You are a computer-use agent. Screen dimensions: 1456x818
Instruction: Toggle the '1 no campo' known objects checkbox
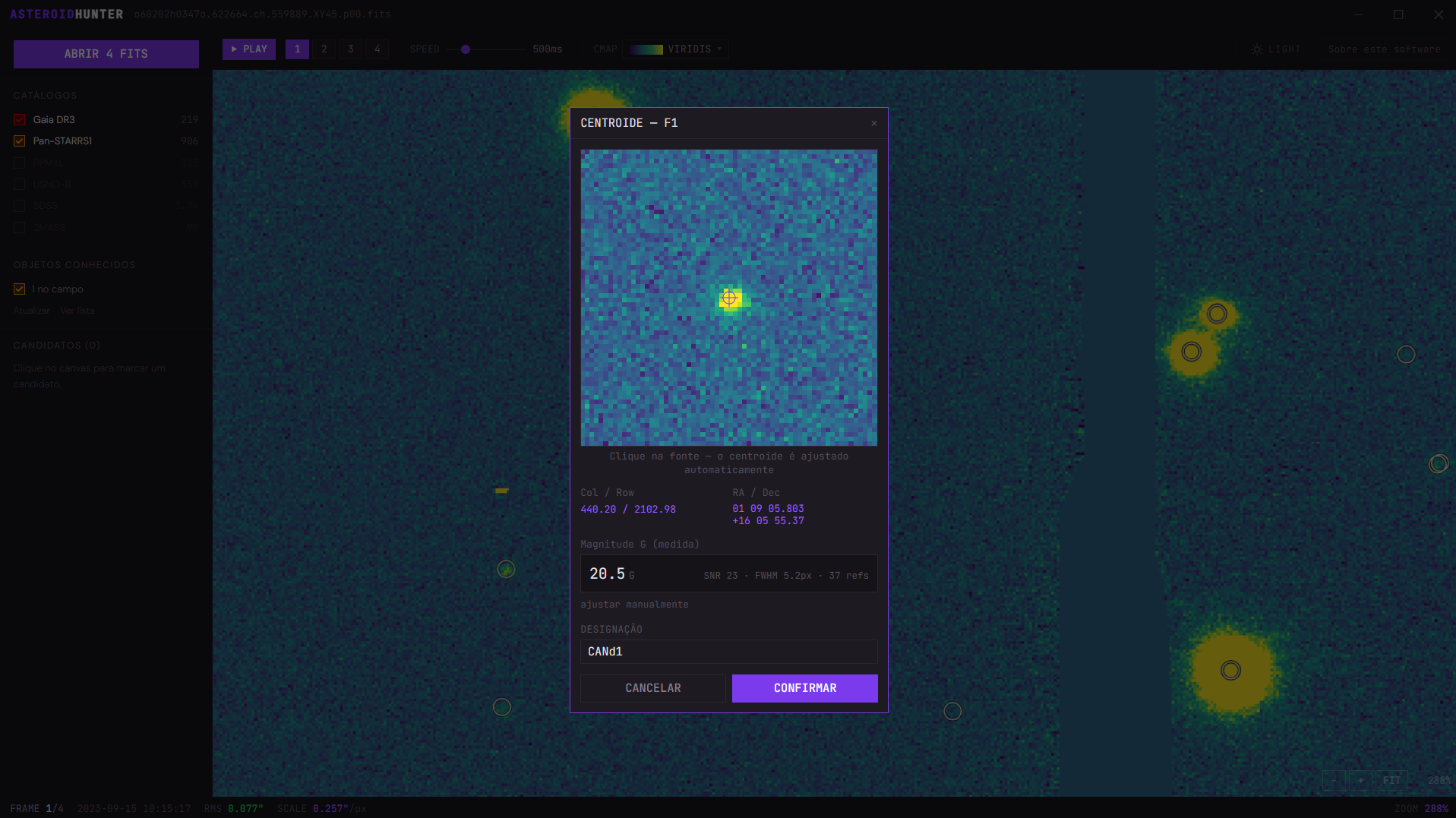pos(20,289)
